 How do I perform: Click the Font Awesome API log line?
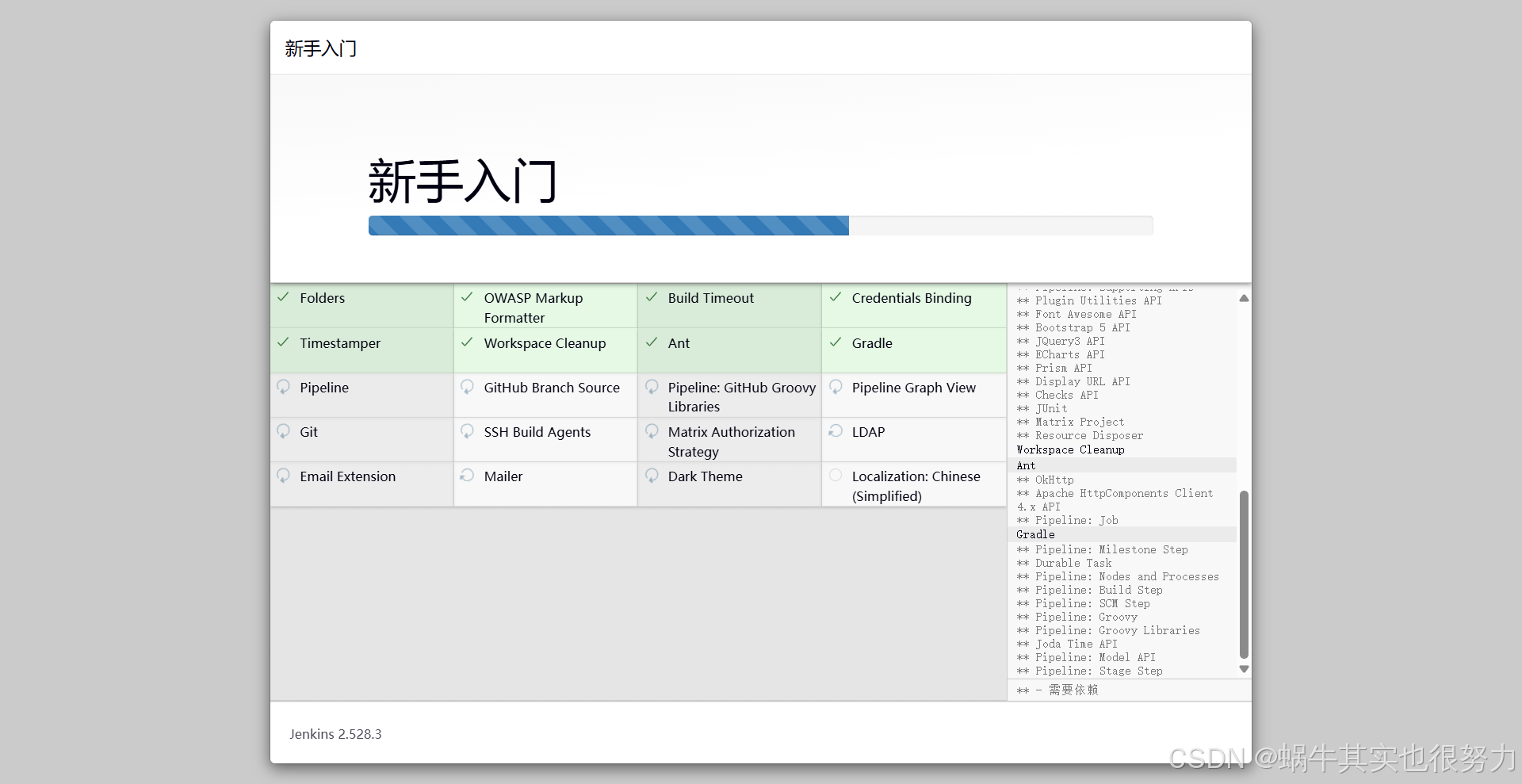[1076, 314]
